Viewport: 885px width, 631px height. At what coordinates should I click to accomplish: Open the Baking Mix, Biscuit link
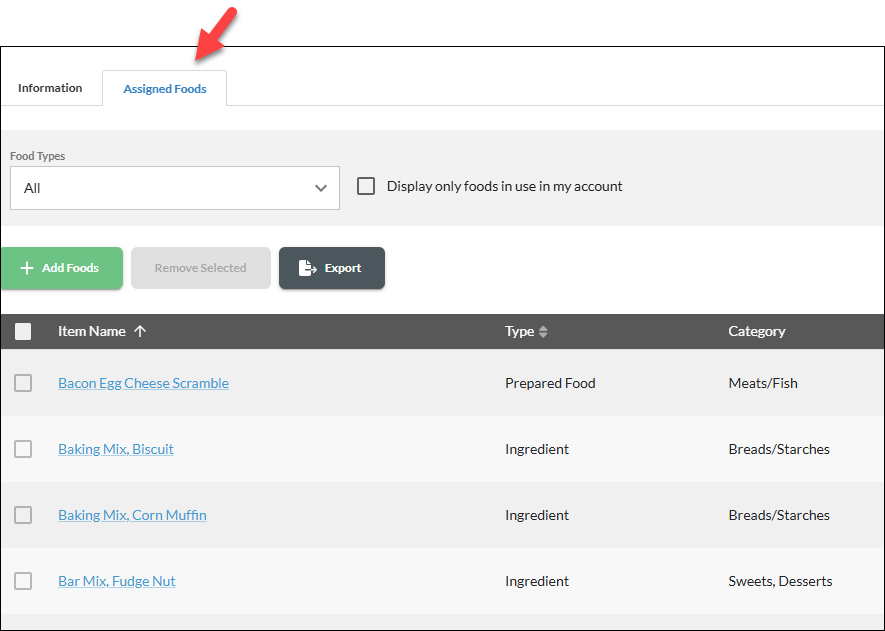click(116, 449)
